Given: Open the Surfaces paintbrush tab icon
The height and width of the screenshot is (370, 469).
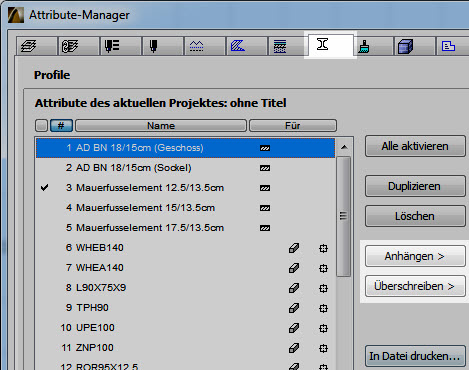Looking at the screenshot, I should (364, 47).
